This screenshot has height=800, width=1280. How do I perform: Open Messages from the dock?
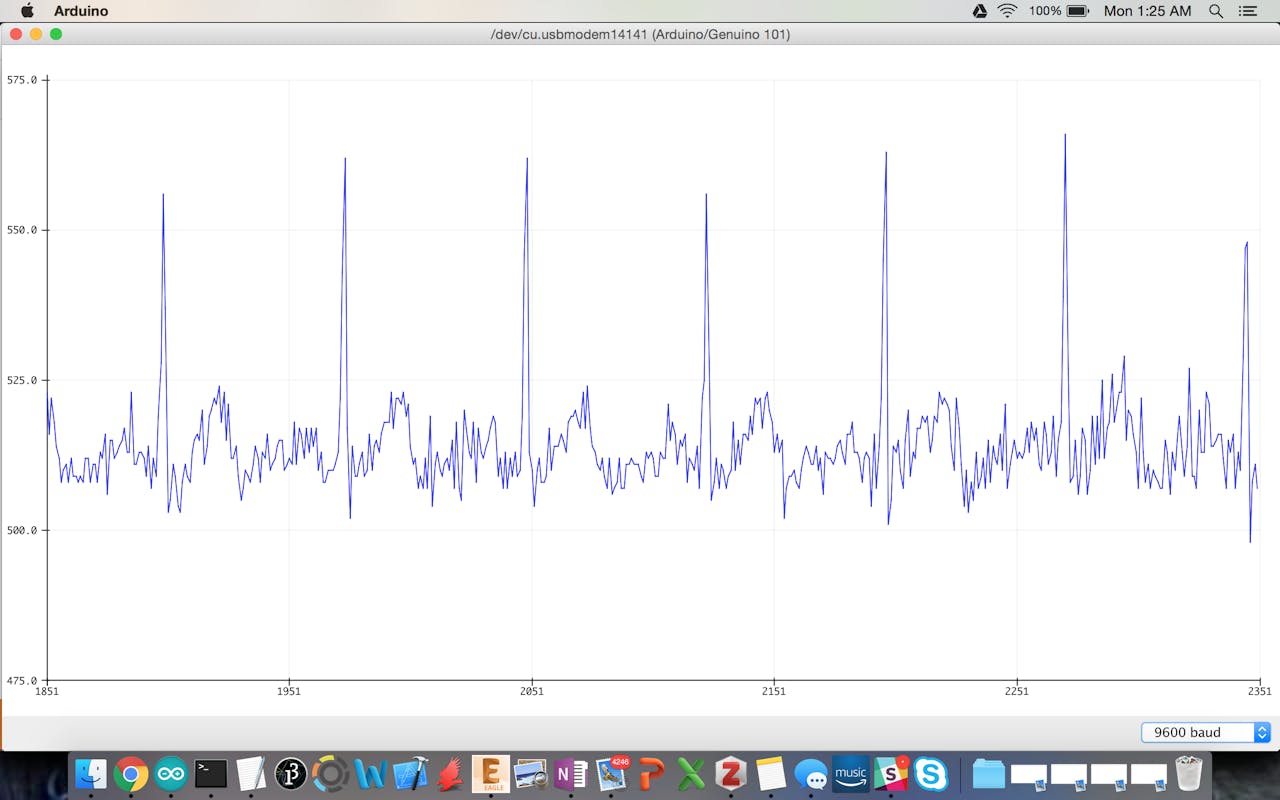(811, 773)
